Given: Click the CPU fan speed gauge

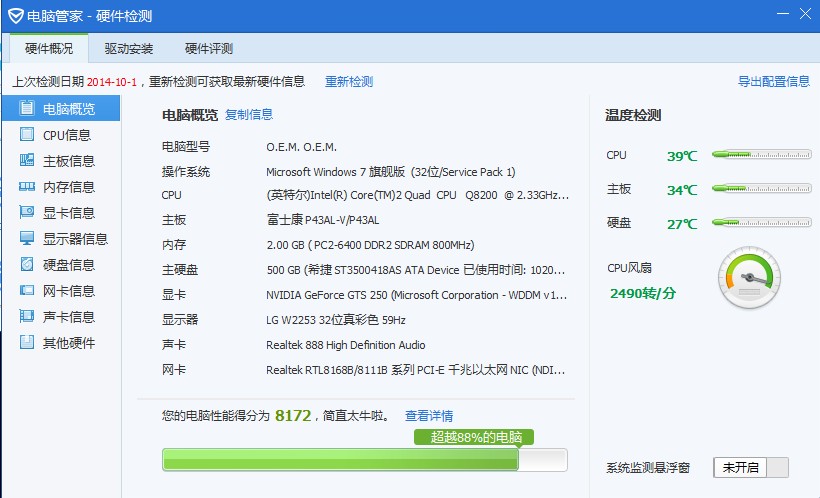Looking at the screenshot, I should (x=749, y=278).
